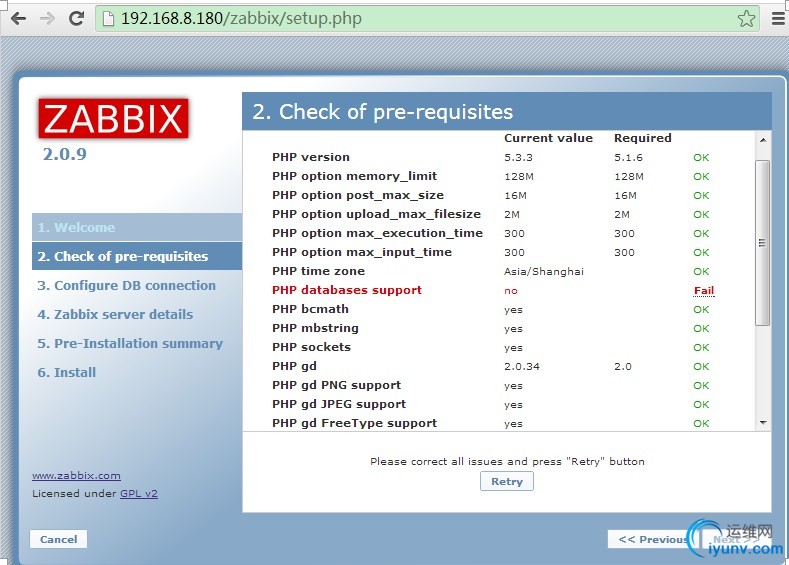
Task: Select step 4. Zabbix server details
Action: [x=115, y=314]
